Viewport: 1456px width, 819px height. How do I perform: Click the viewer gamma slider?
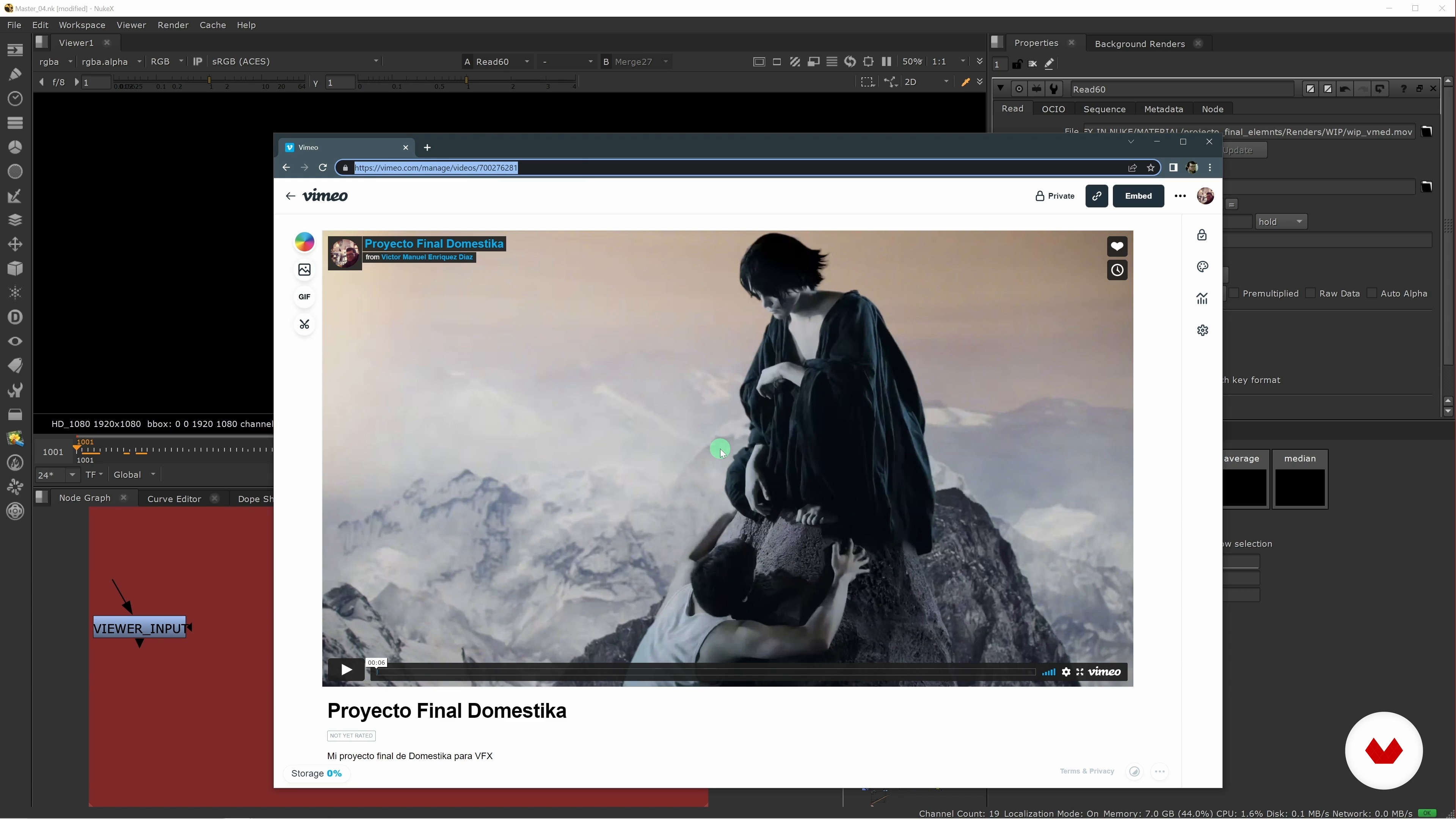point(467,83)
